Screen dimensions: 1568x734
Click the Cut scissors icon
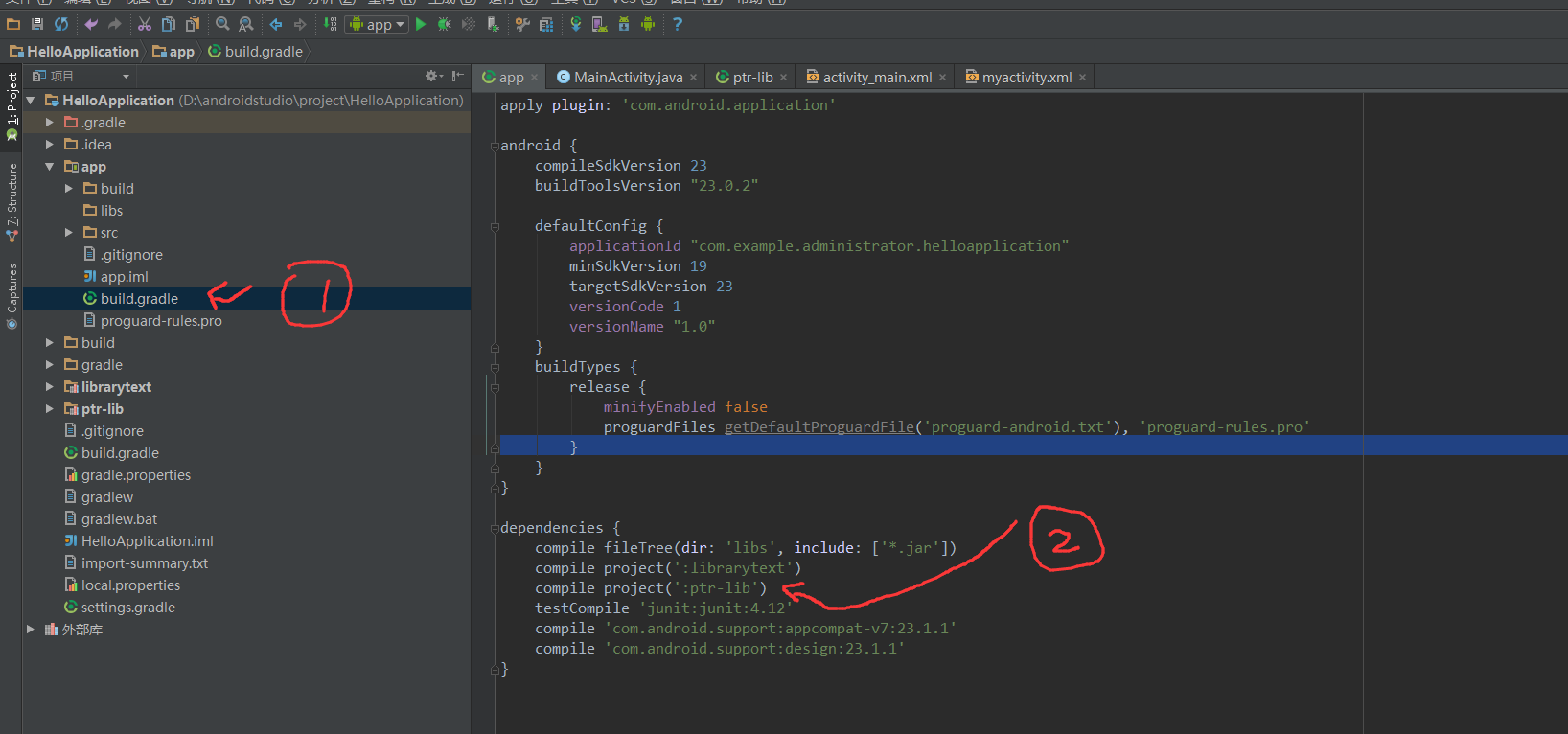(145, 24)
